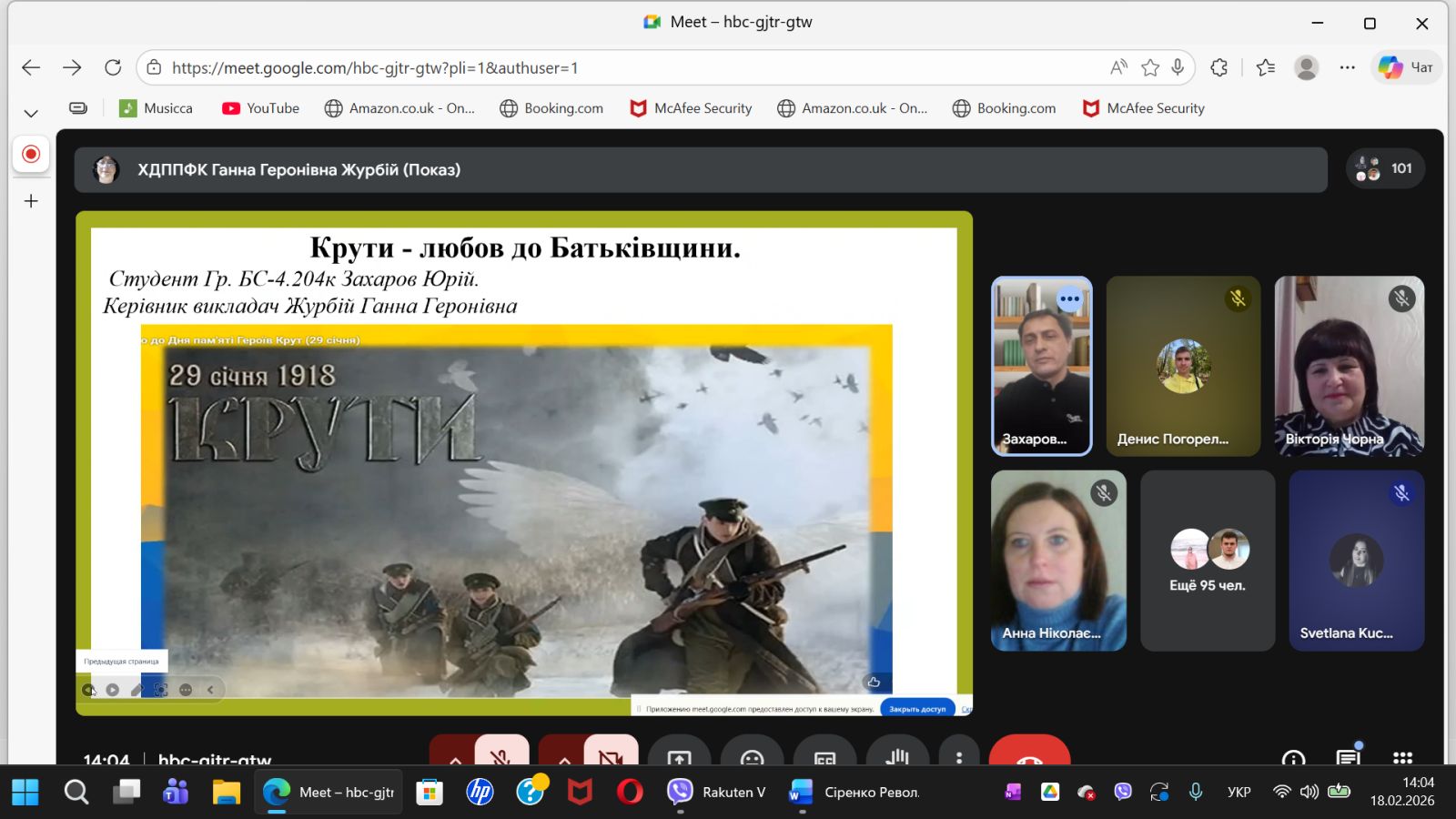Open the Booking.com bookmark after Amazon
The height and width of the screenshot is (819, 1456).
tap(551, 108)
